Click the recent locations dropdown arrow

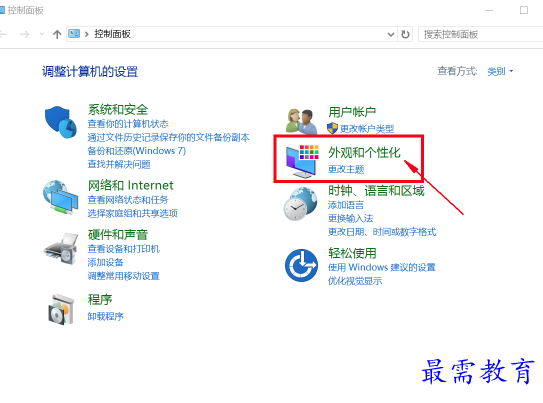point(42,34)
